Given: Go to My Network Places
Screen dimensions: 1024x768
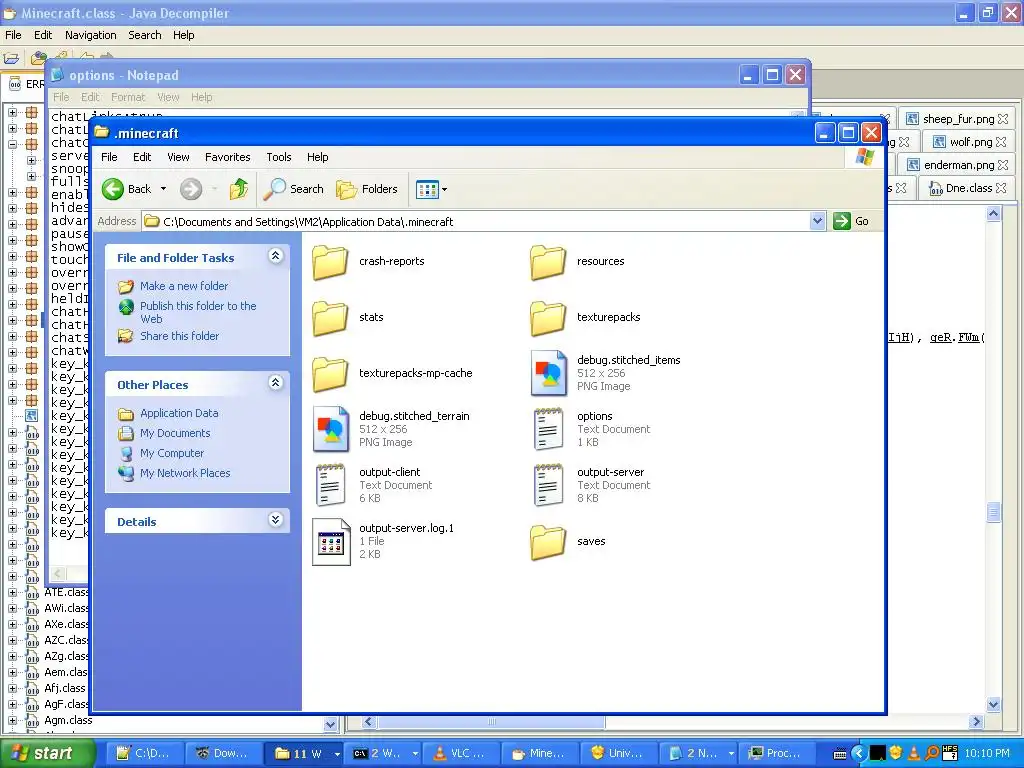Looking at the screenshot, I should pyautogui.click(x=185, y=473).
